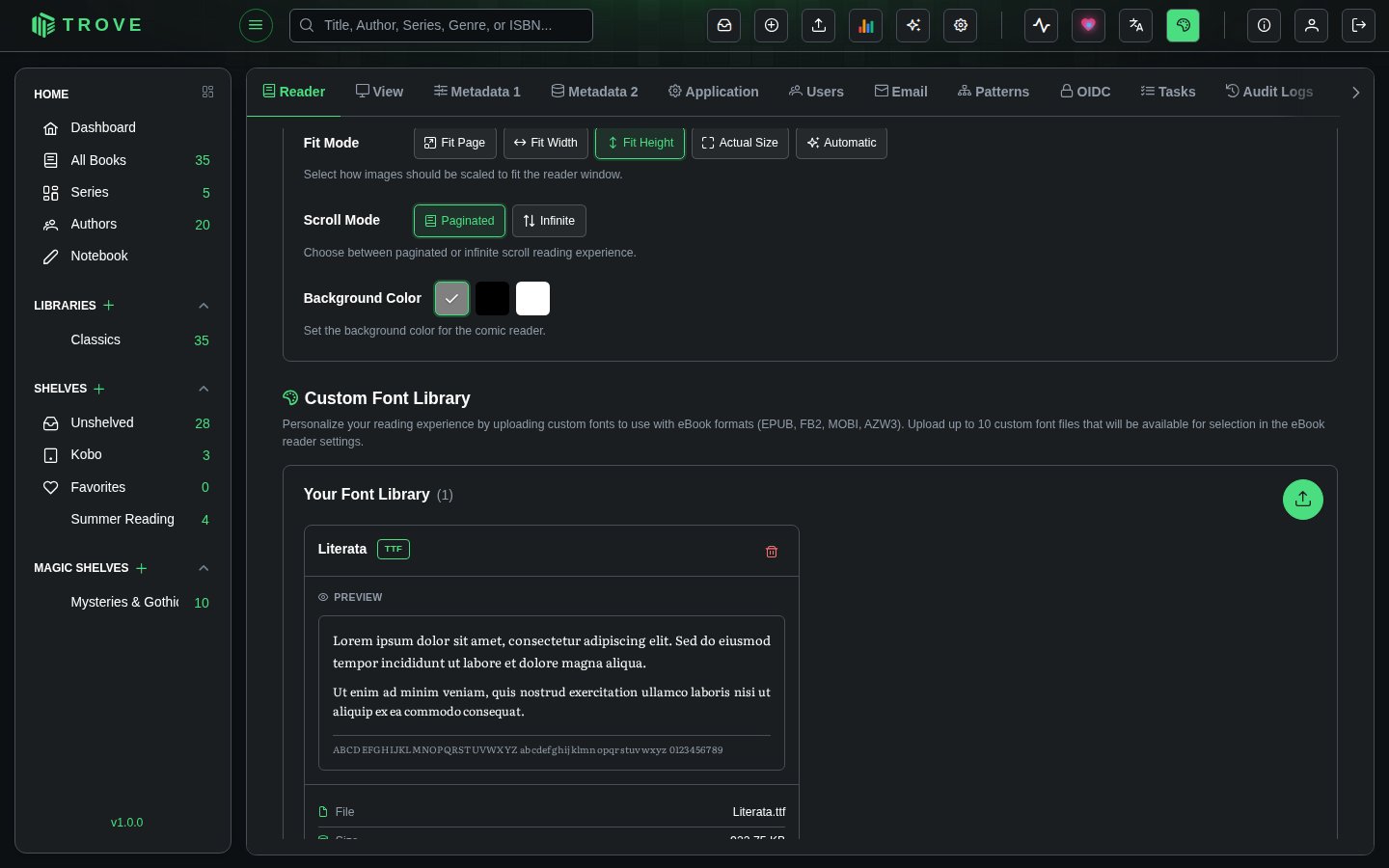Image resolution: width=1389 pixels, height=868 pixels.
Task: Click the green upload font button
Action: (1303, 500)
